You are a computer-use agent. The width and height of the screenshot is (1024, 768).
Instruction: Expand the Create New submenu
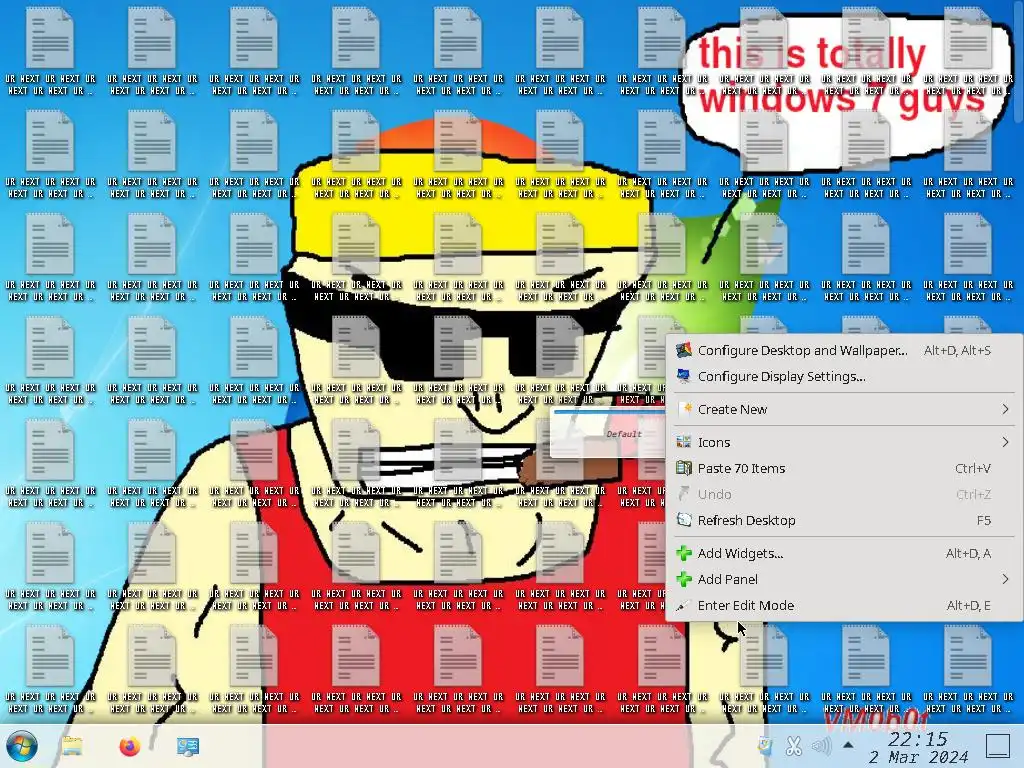pos(844,409)
